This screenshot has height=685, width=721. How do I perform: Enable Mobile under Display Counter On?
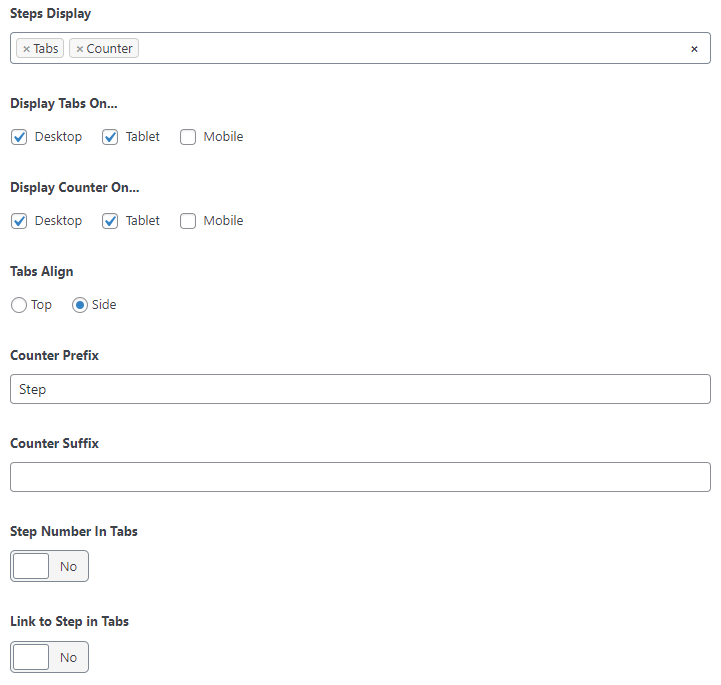click(x=188, y=221)
